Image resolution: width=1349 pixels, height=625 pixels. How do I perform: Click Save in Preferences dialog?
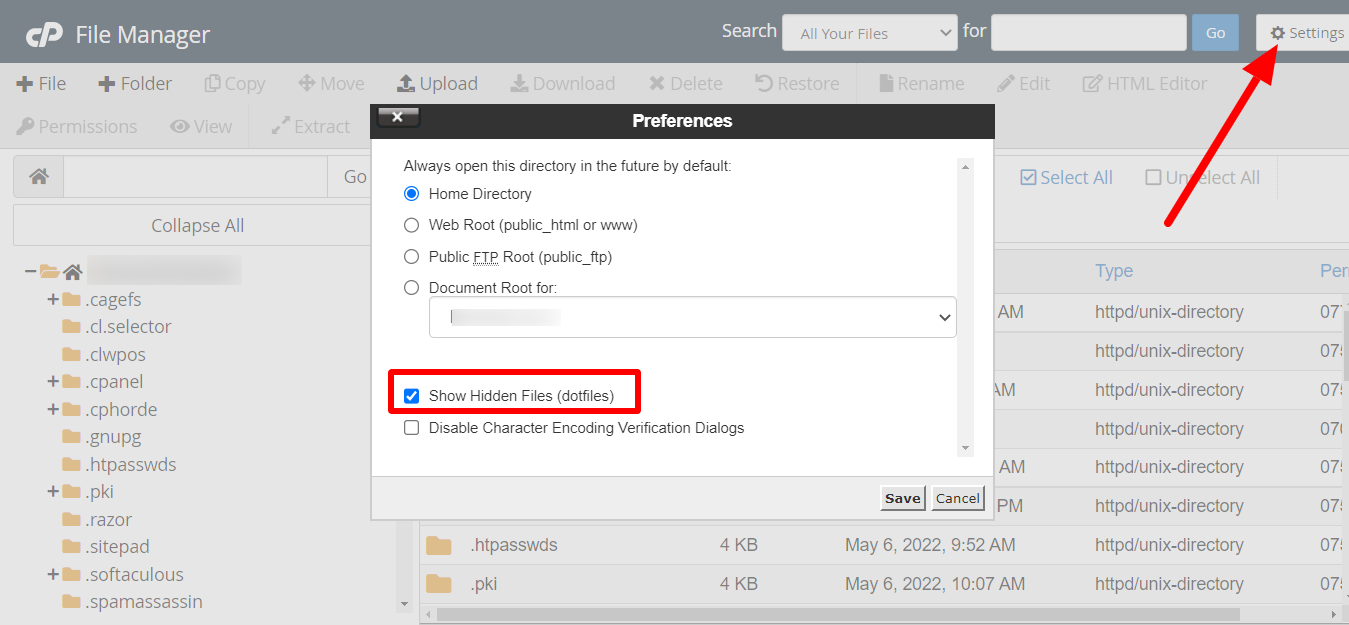point(903,498)
